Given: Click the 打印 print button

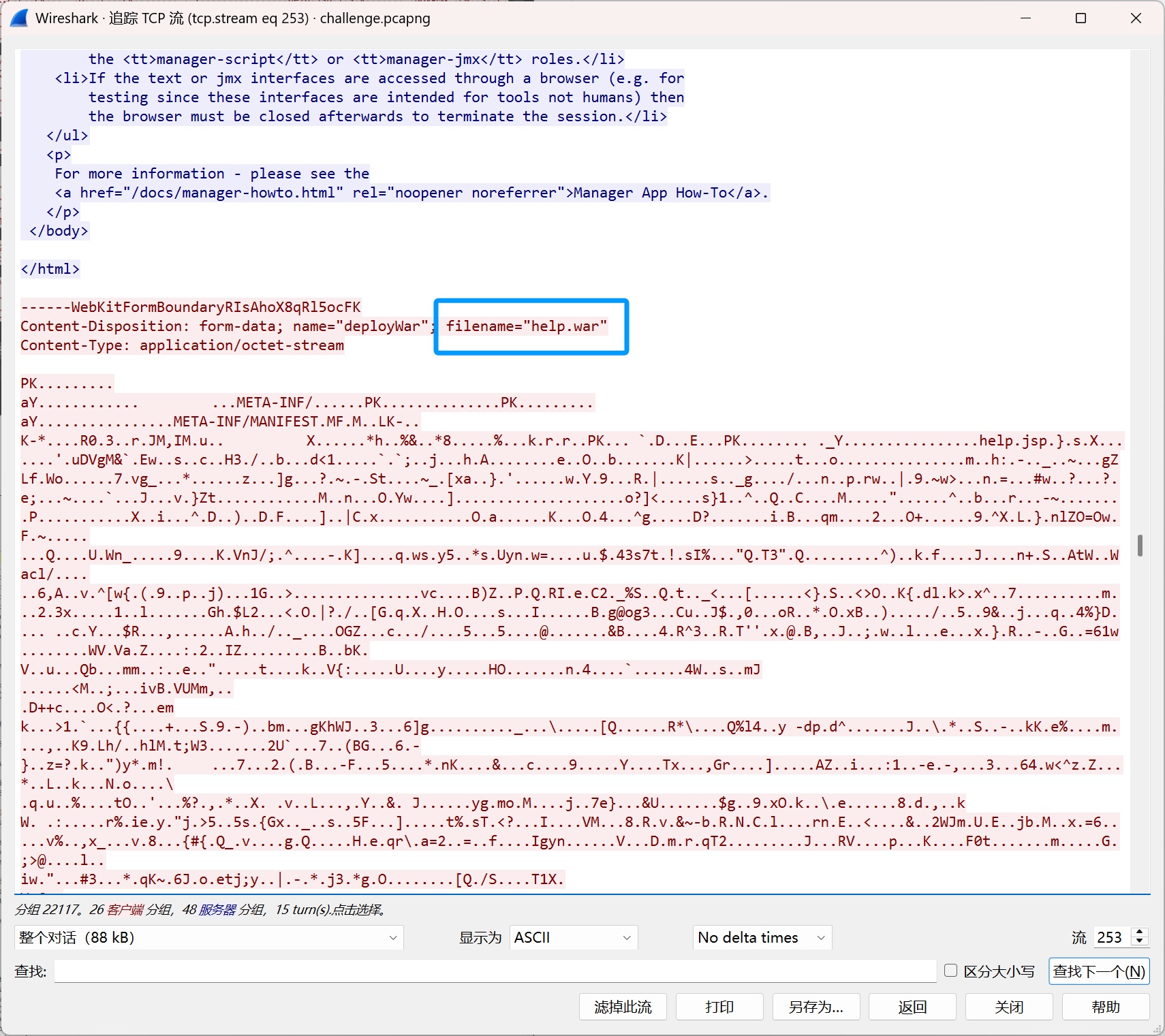Looking at the screenshot, I should pos(719,1007).
